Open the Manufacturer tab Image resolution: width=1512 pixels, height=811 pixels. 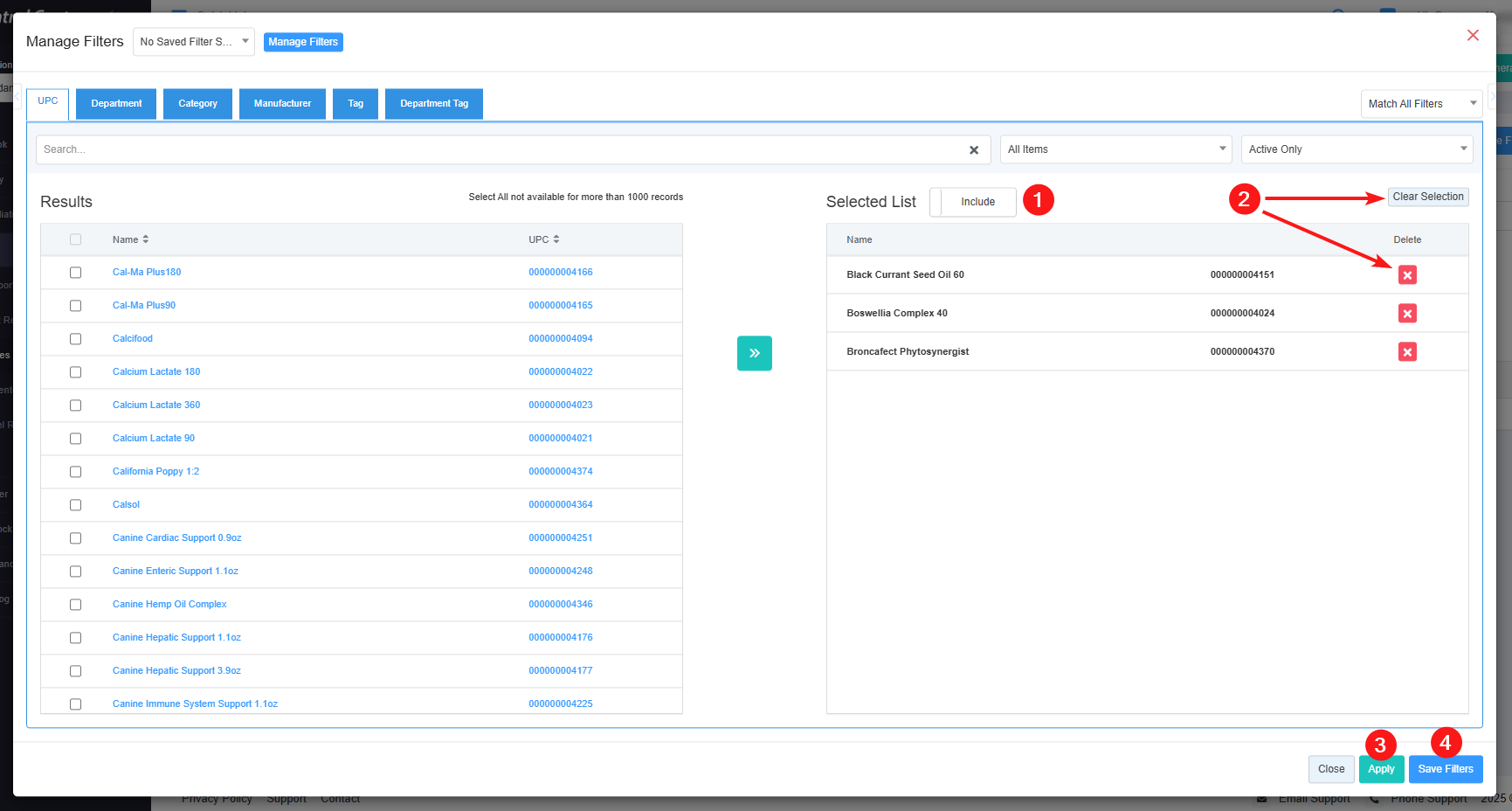282,104
